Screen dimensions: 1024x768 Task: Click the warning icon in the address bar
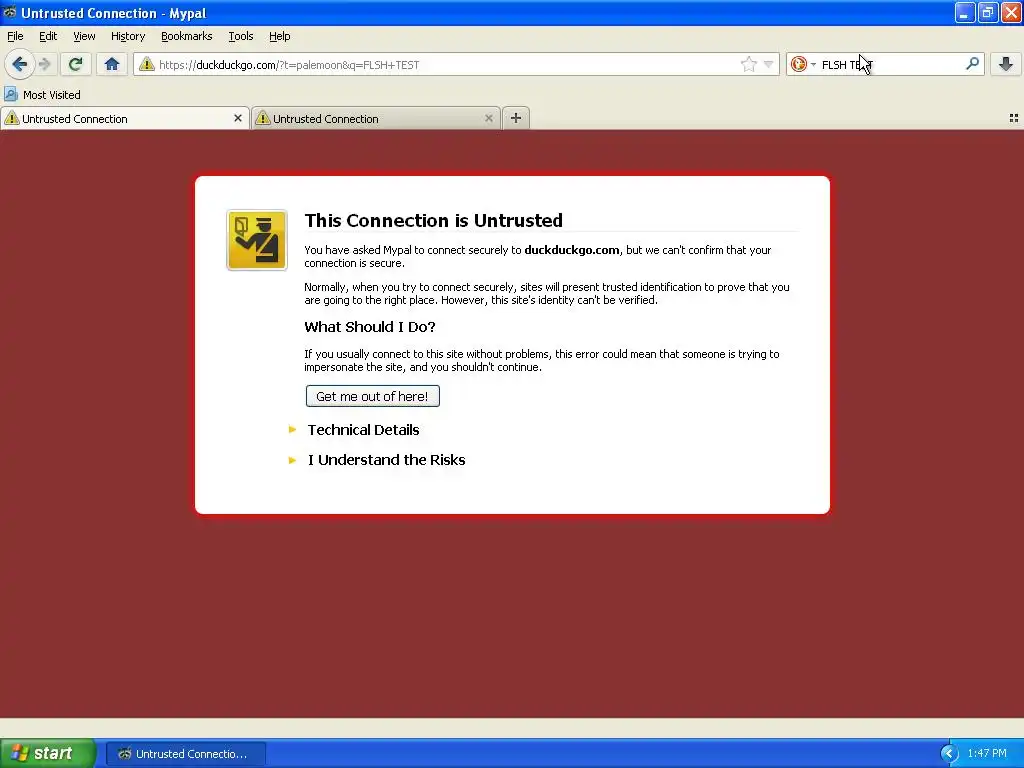point(147,64)
